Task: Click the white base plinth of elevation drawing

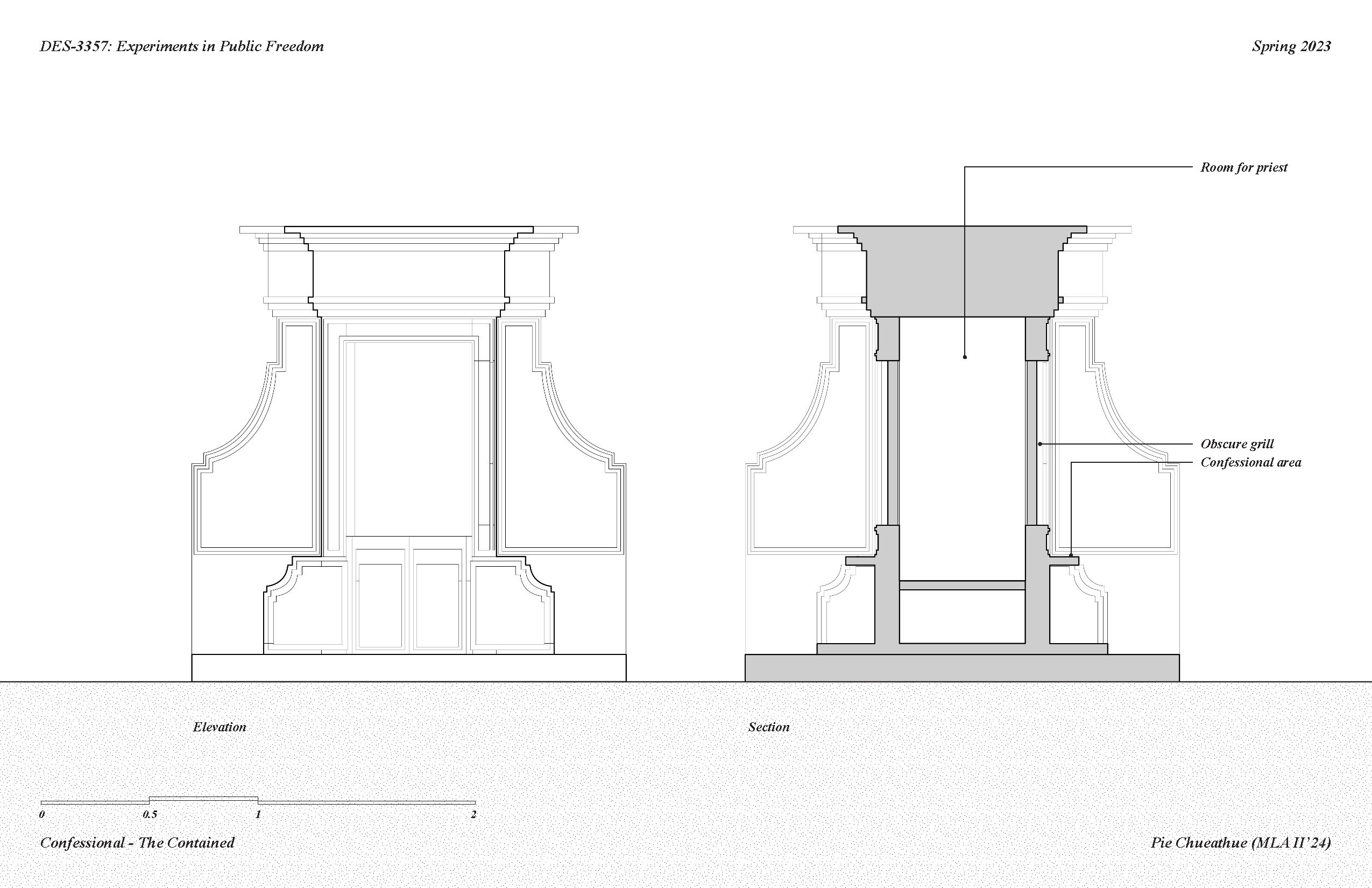Action: pos(408,668)
